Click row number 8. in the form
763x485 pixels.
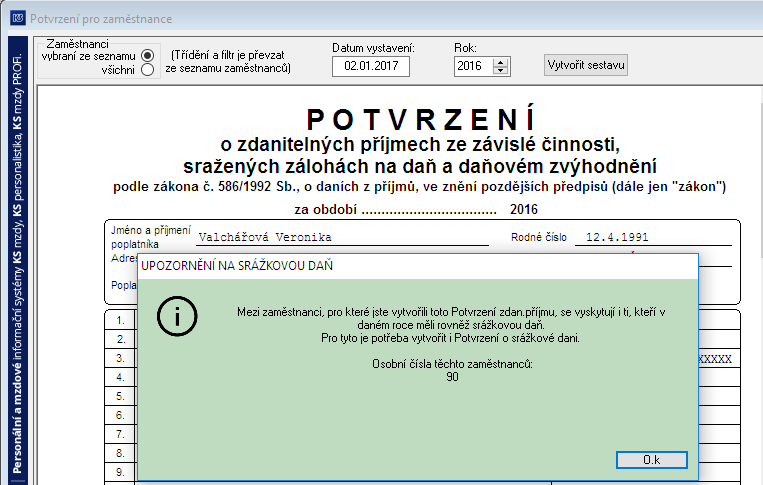(121, 453)
